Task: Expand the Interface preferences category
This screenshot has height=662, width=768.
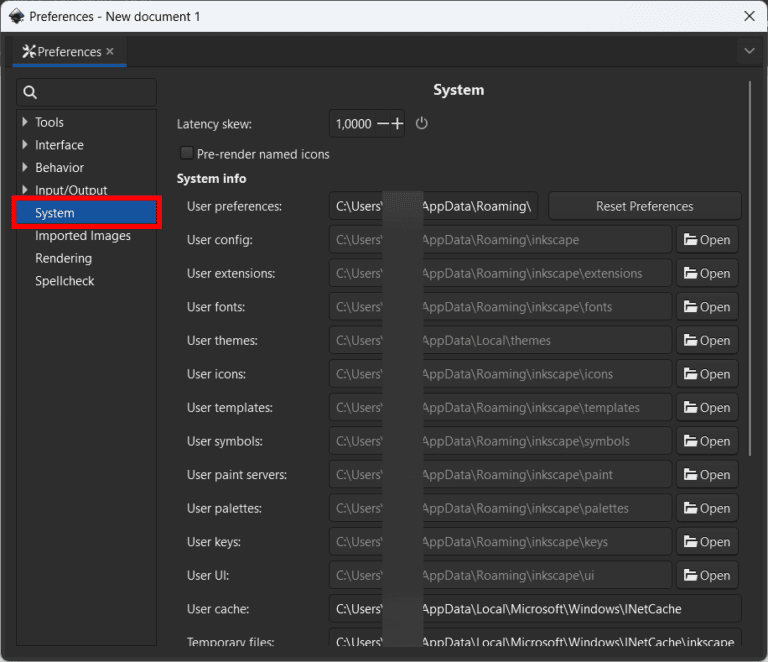Action: click(x=25, y=145)
